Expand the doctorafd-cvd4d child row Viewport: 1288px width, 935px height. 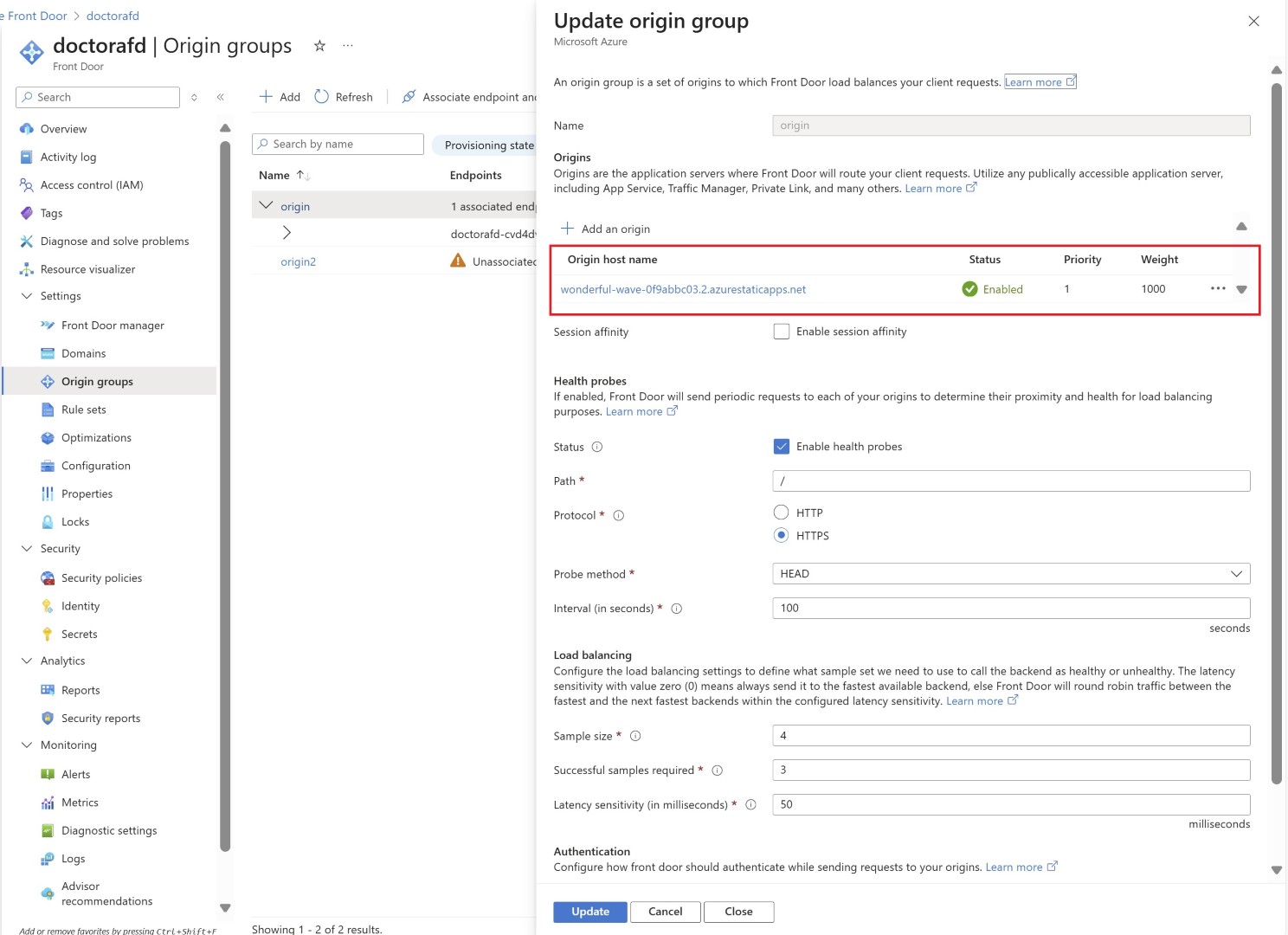point(287,233)
